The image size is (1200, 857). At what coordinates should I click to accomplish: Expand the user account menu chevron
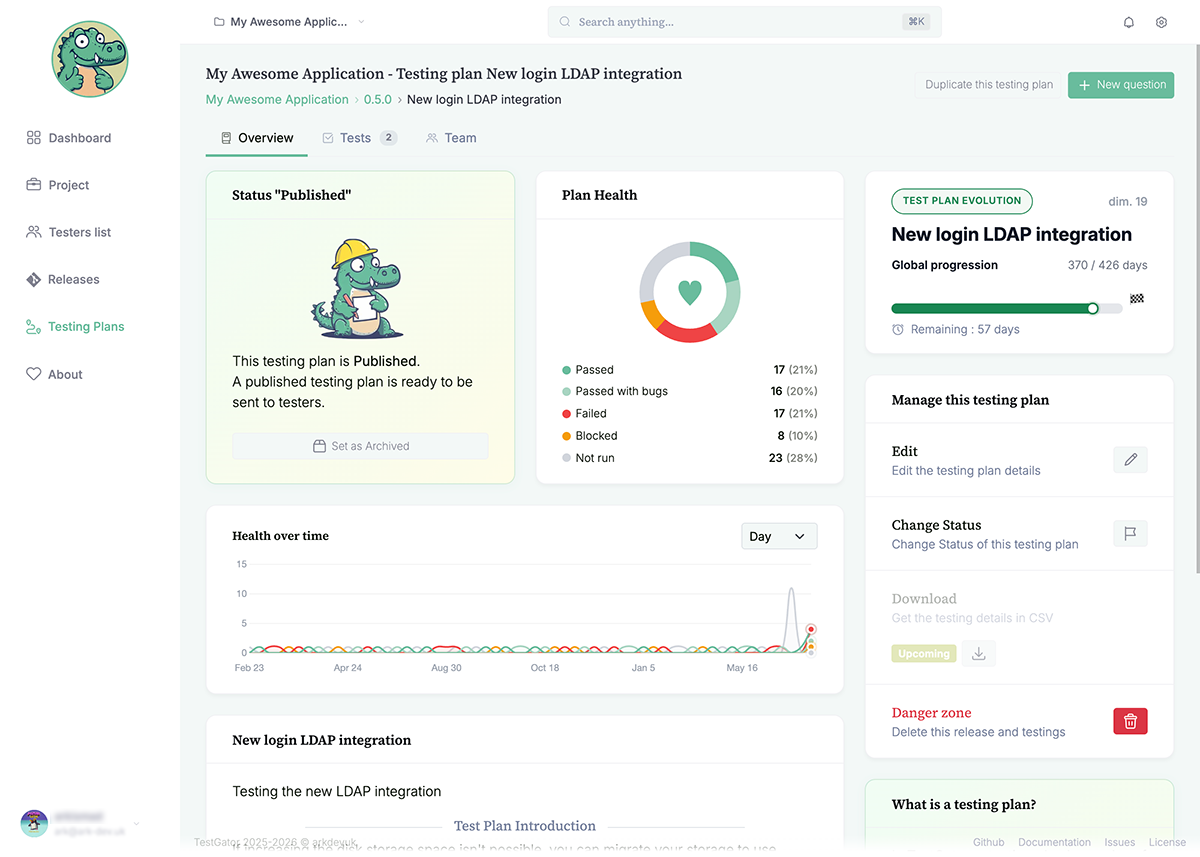point(137,824)
